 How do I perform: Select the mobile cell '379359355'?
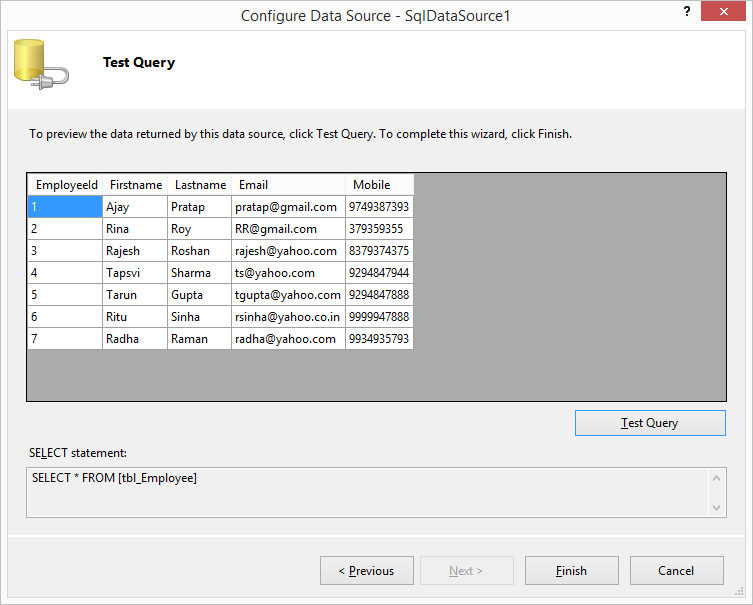click(x=379, y=229)
